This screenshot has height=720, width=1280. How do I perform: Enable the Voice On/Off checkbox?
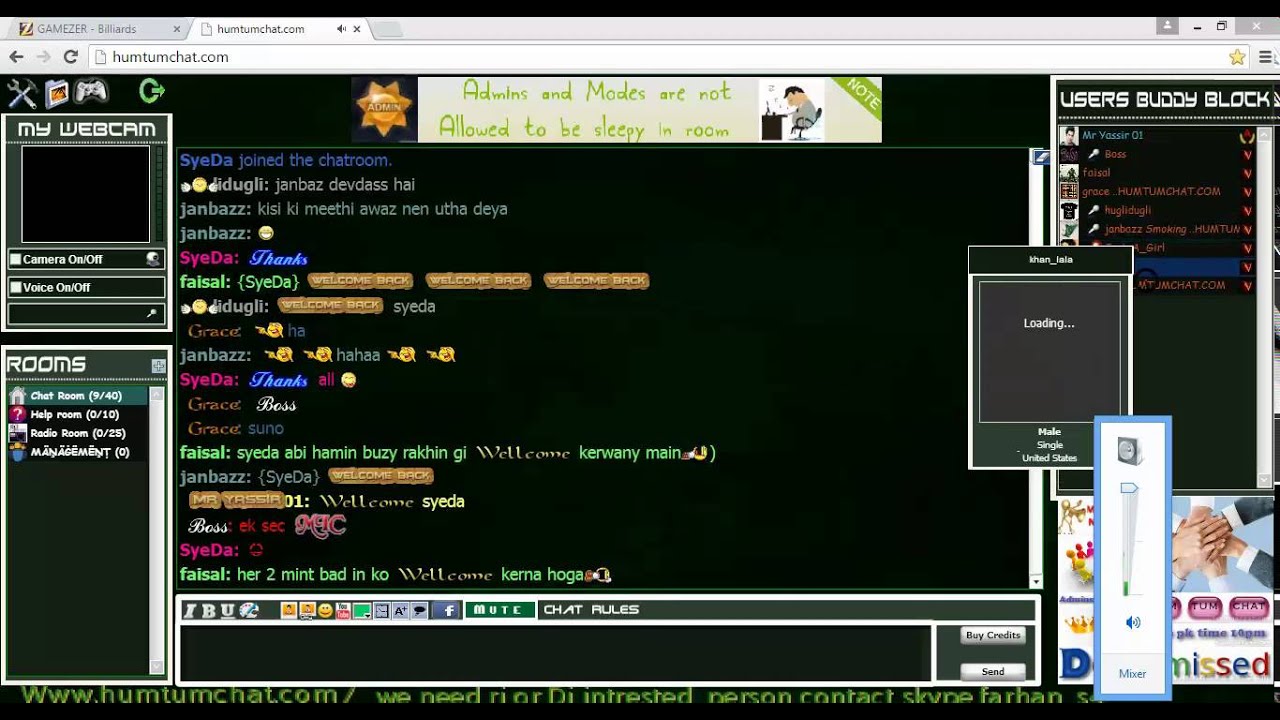pos(15,288)
